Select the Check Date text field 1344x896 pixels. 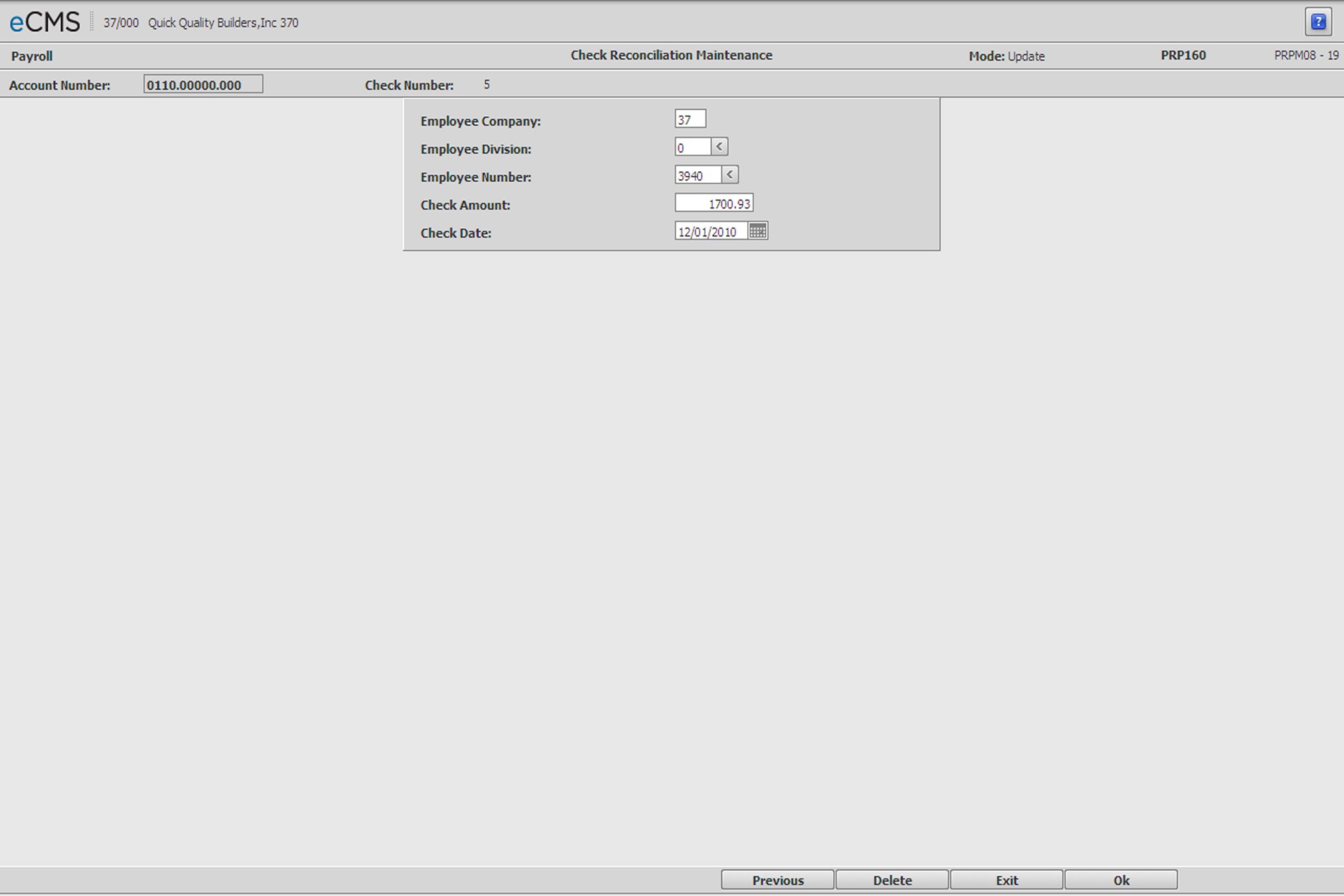[709, 230]
